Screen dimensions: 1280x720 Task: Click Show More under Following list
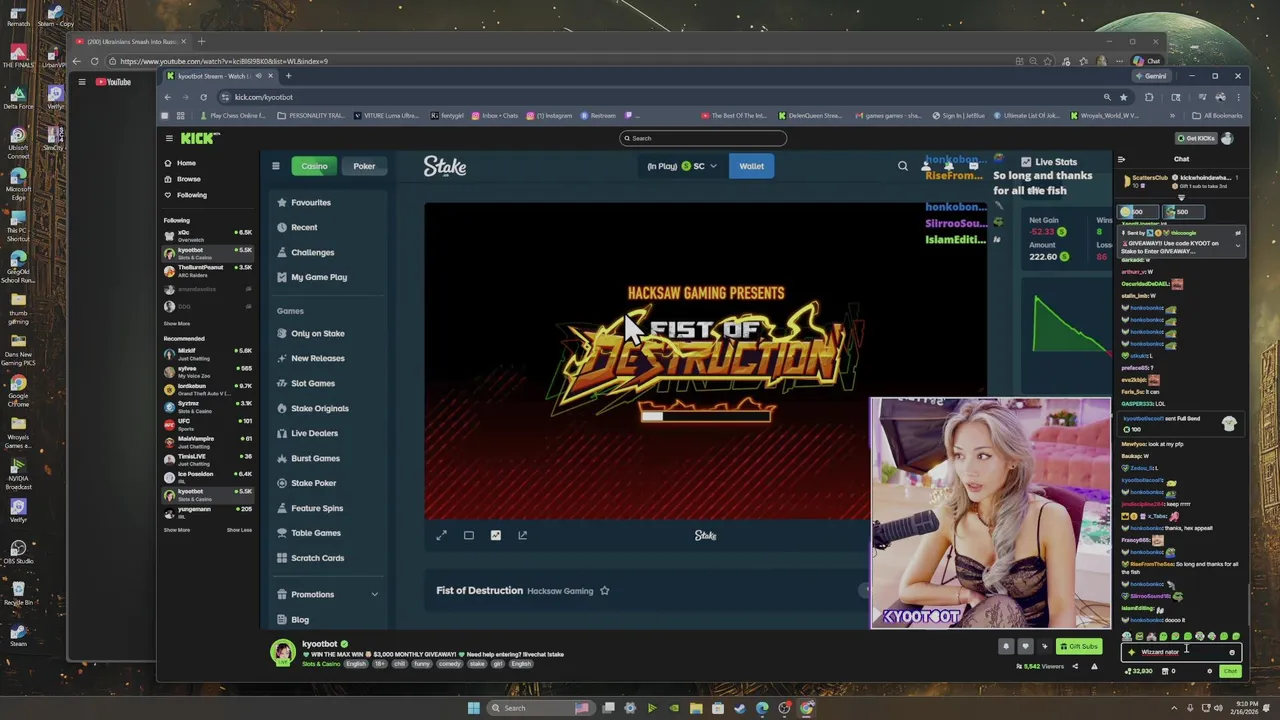pos(177,324)
